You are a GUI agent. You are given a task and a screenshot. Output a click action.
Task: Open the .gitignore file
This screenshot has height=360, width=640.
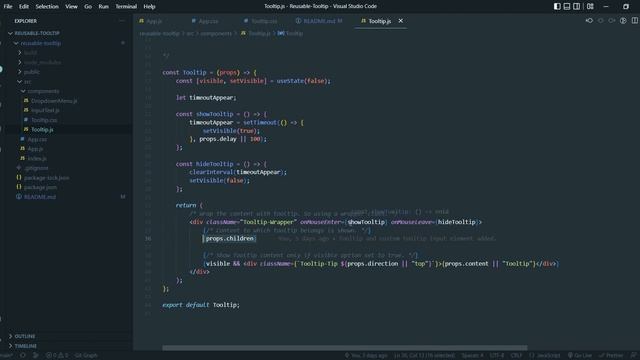coord(36,168)
